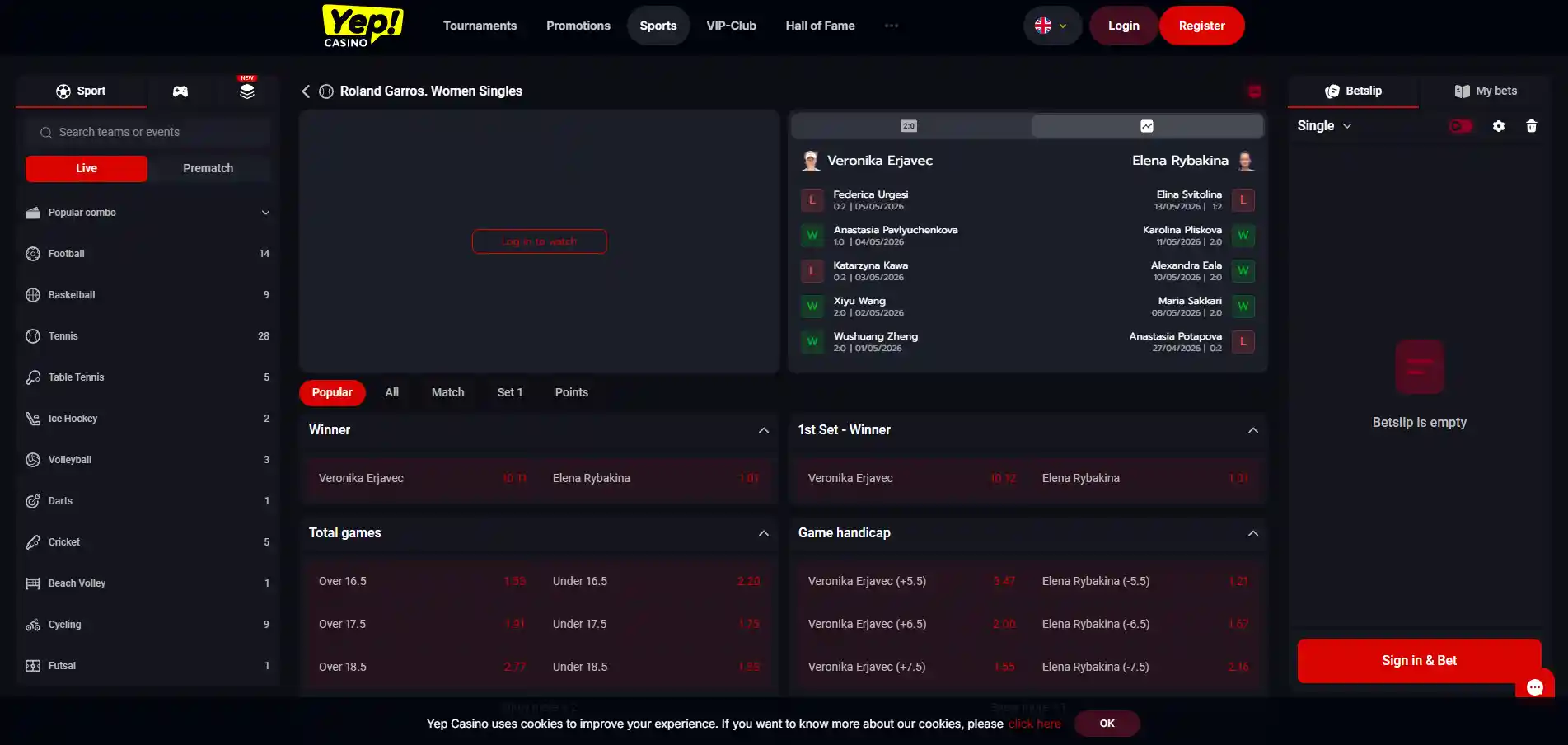This screenshot has height=745, width=1568.
Task: Open the Tournaments menu
Action: 480,26
